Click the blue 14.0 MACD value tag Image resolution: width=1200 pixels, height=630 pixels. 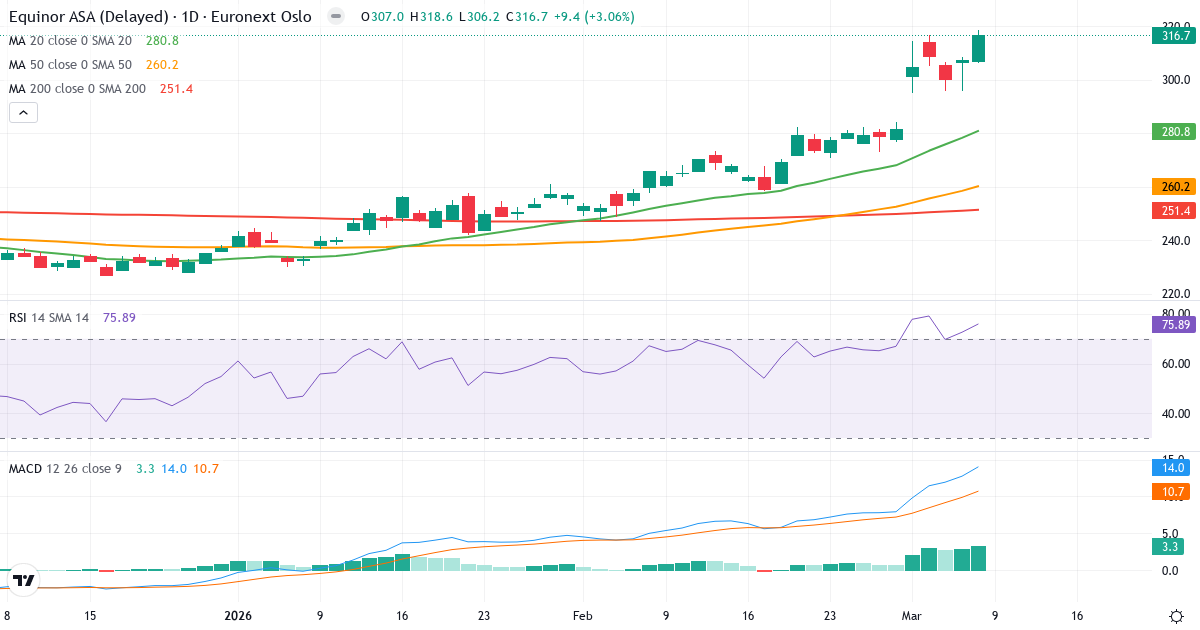(x=1172, y=467)
